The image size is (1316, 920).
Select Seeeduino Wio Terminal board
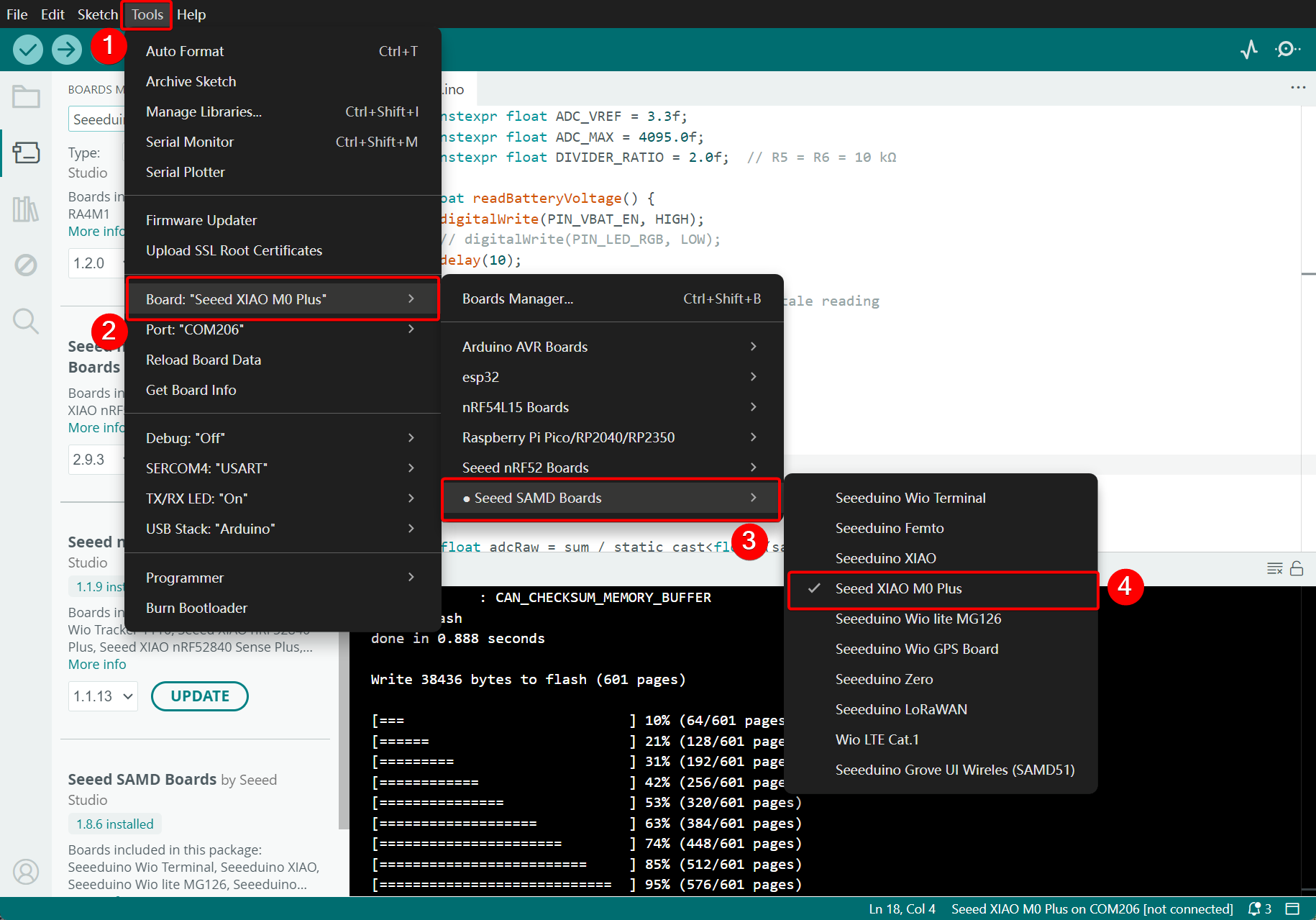point(941,498)
